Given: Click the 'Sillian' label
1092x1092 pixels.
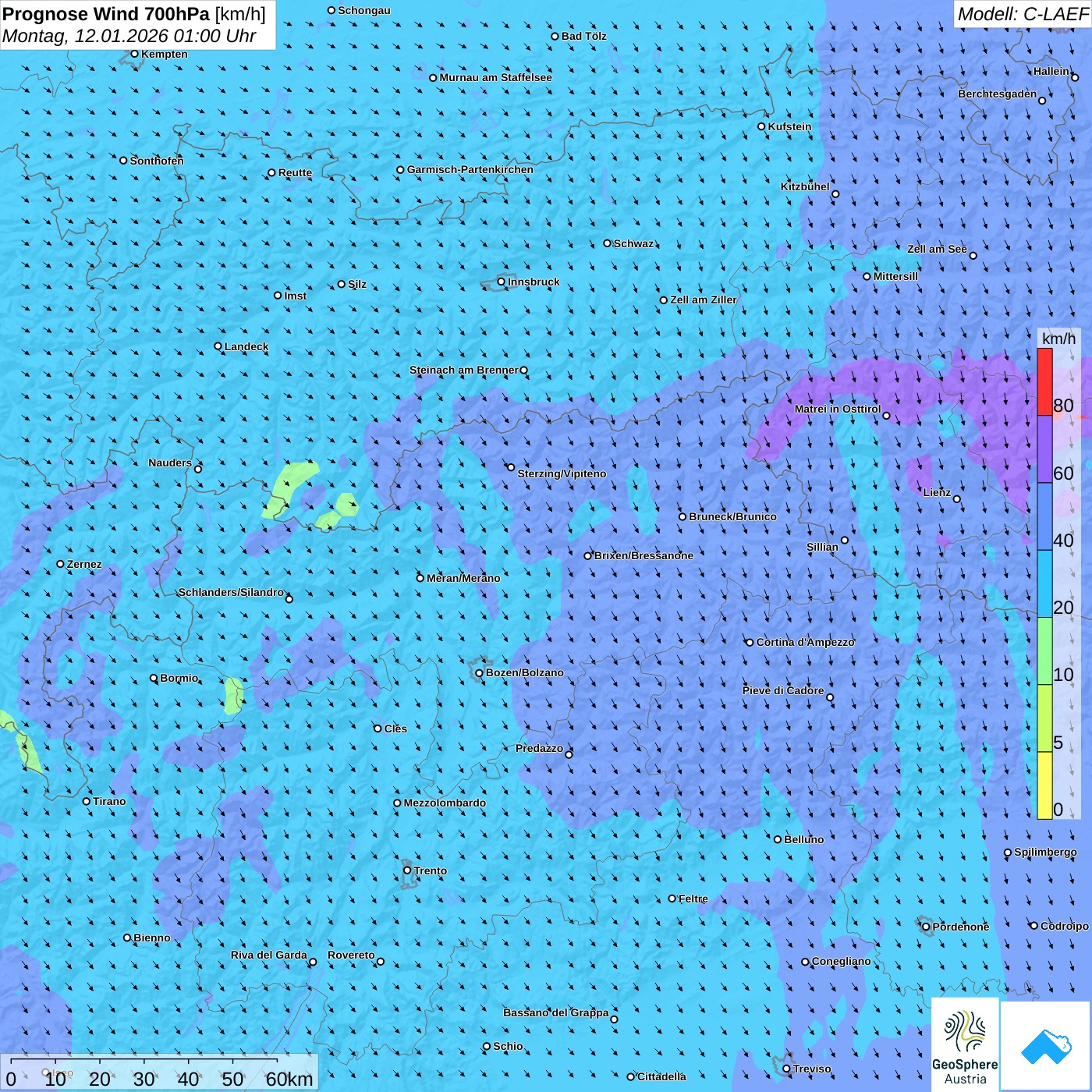Looking at the screenshot, I should [822, 547].
